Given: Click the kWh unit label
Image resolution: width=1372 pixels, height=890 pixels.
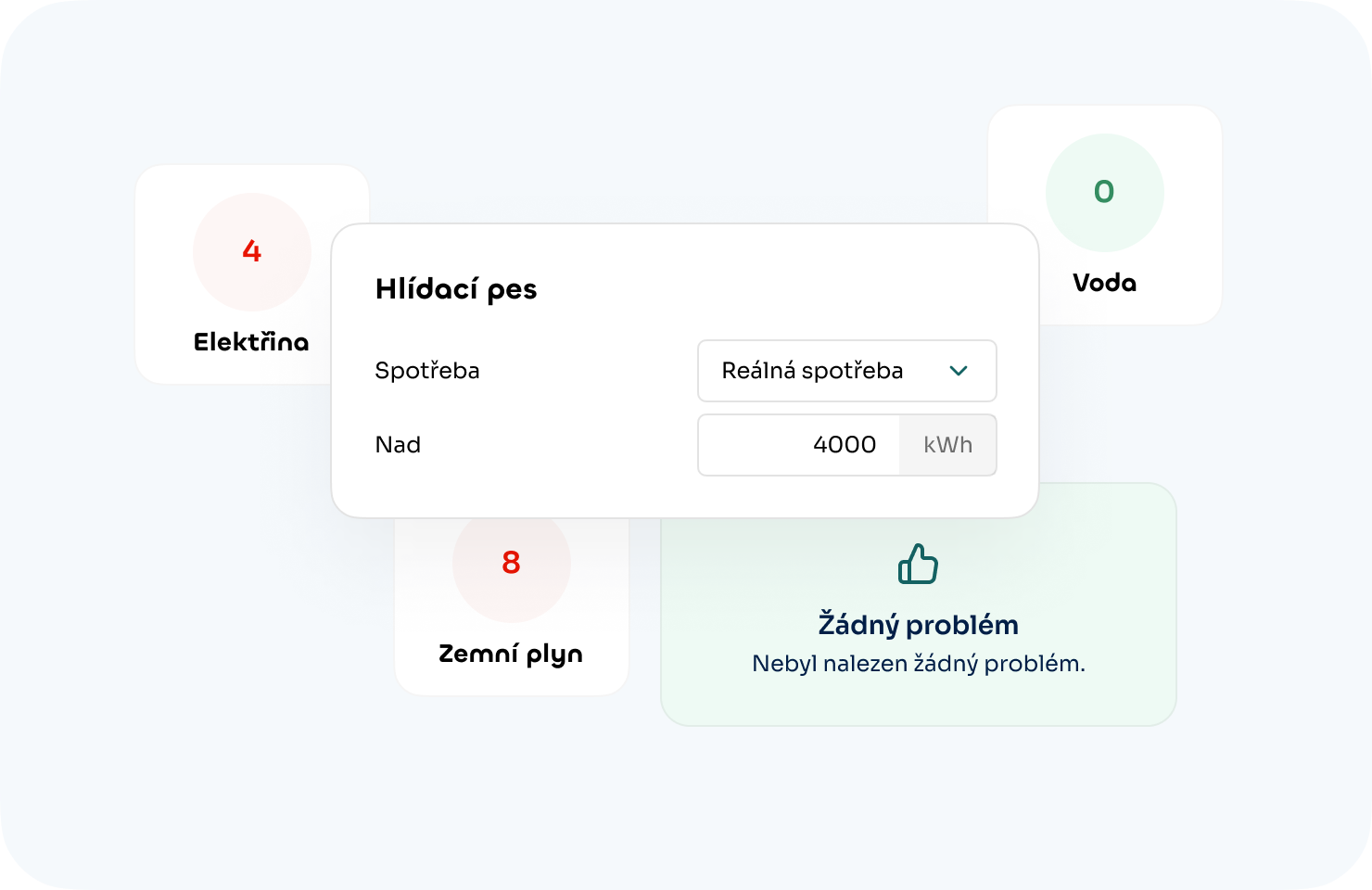Looking at the screenshot, I should (947, 445).
